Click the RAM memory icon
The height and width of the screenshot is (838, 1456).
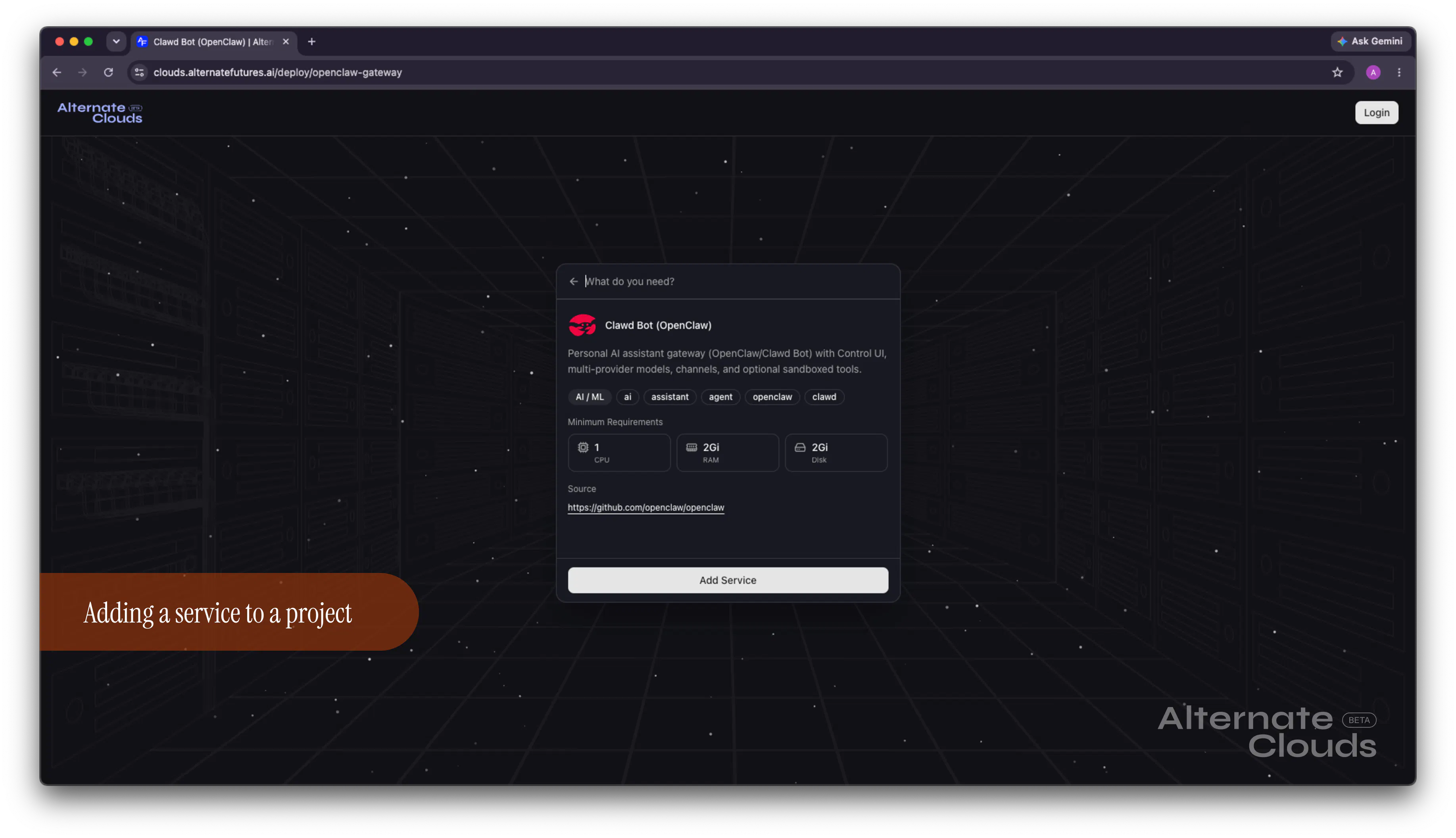pyautogui.click(x=691, y=447)
